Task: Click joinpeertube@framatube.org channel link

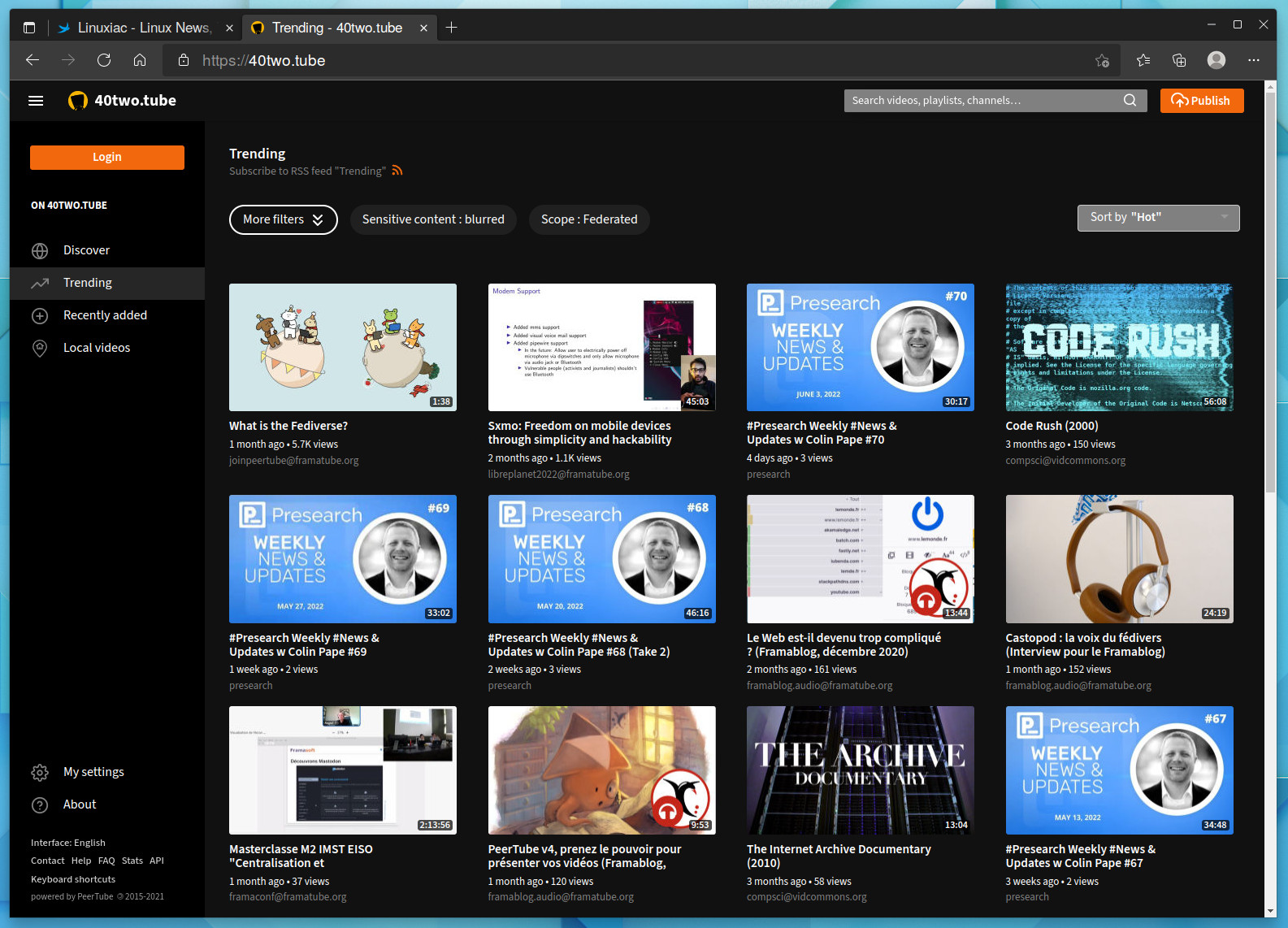Action: [293, 461]
